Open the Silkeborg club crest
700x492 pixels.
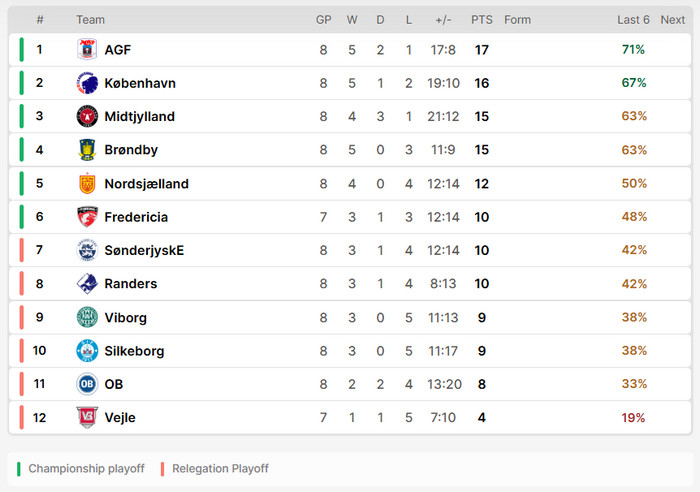coord(87,351)
